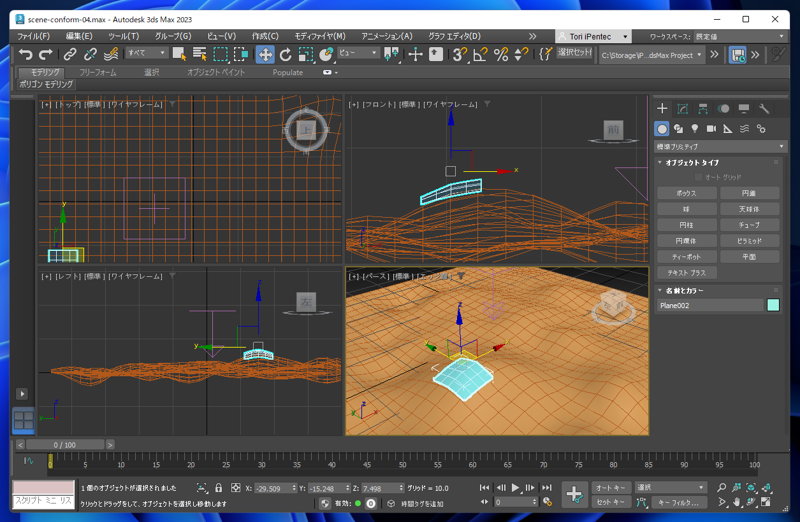800x522 pixels.
Task: Open the user account Tori iPentec dropdown
Action: point(593,36)
